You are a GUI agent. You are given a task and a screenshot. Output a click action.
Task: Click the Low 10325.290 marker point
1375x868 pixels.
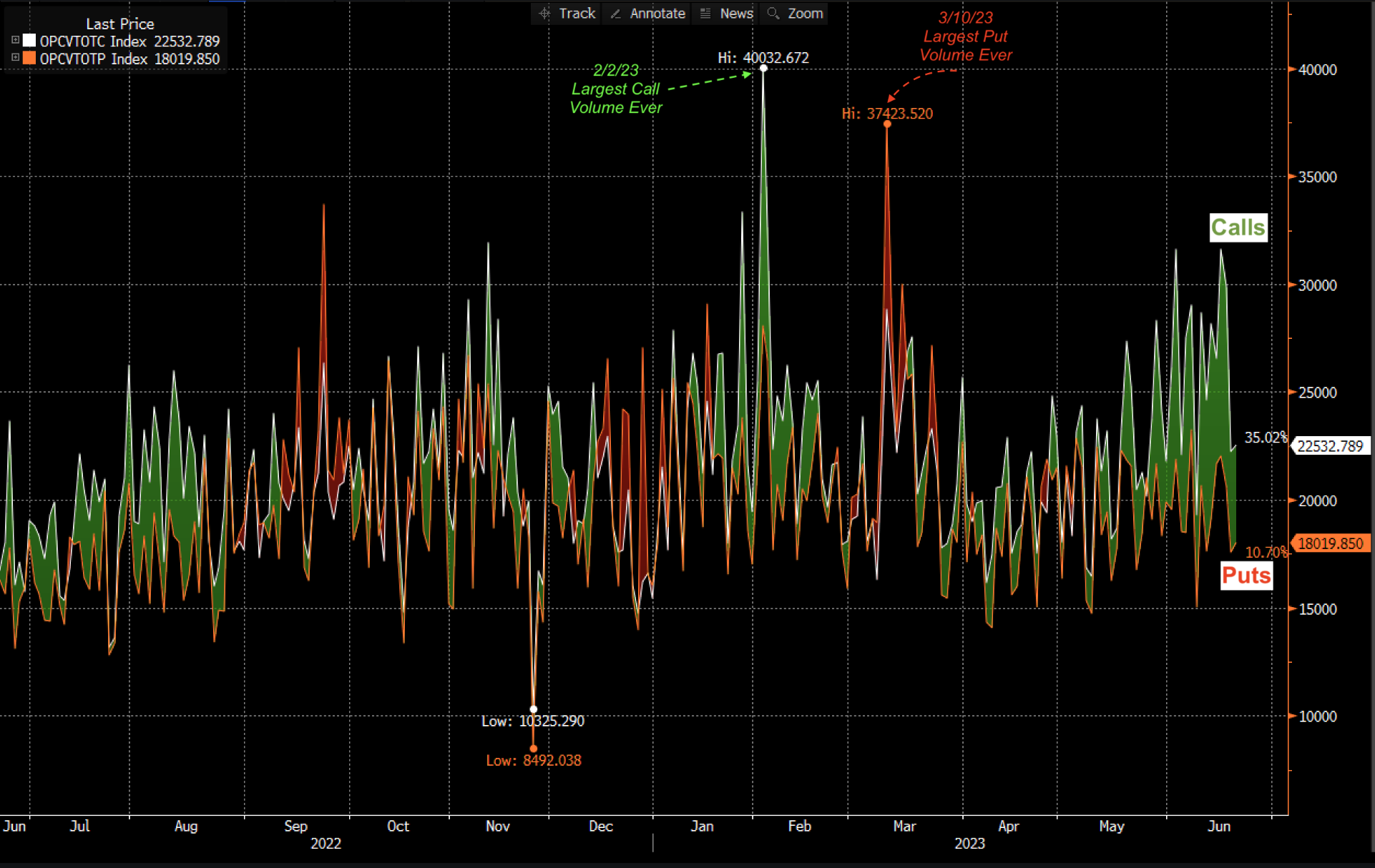(x=533, y=709)
